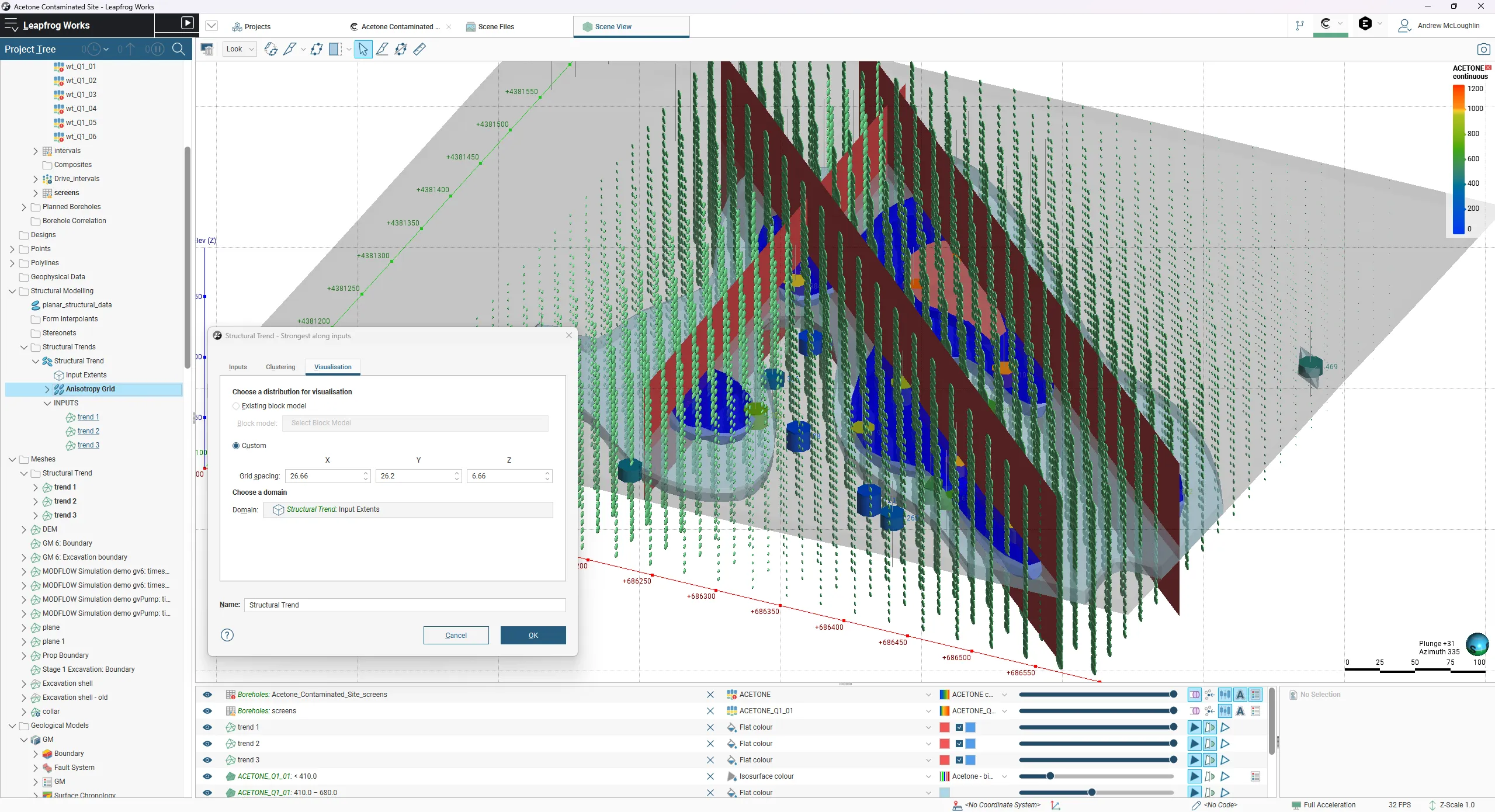
Task: Collapse the Structural Modelling tree node
Action: 12,290
